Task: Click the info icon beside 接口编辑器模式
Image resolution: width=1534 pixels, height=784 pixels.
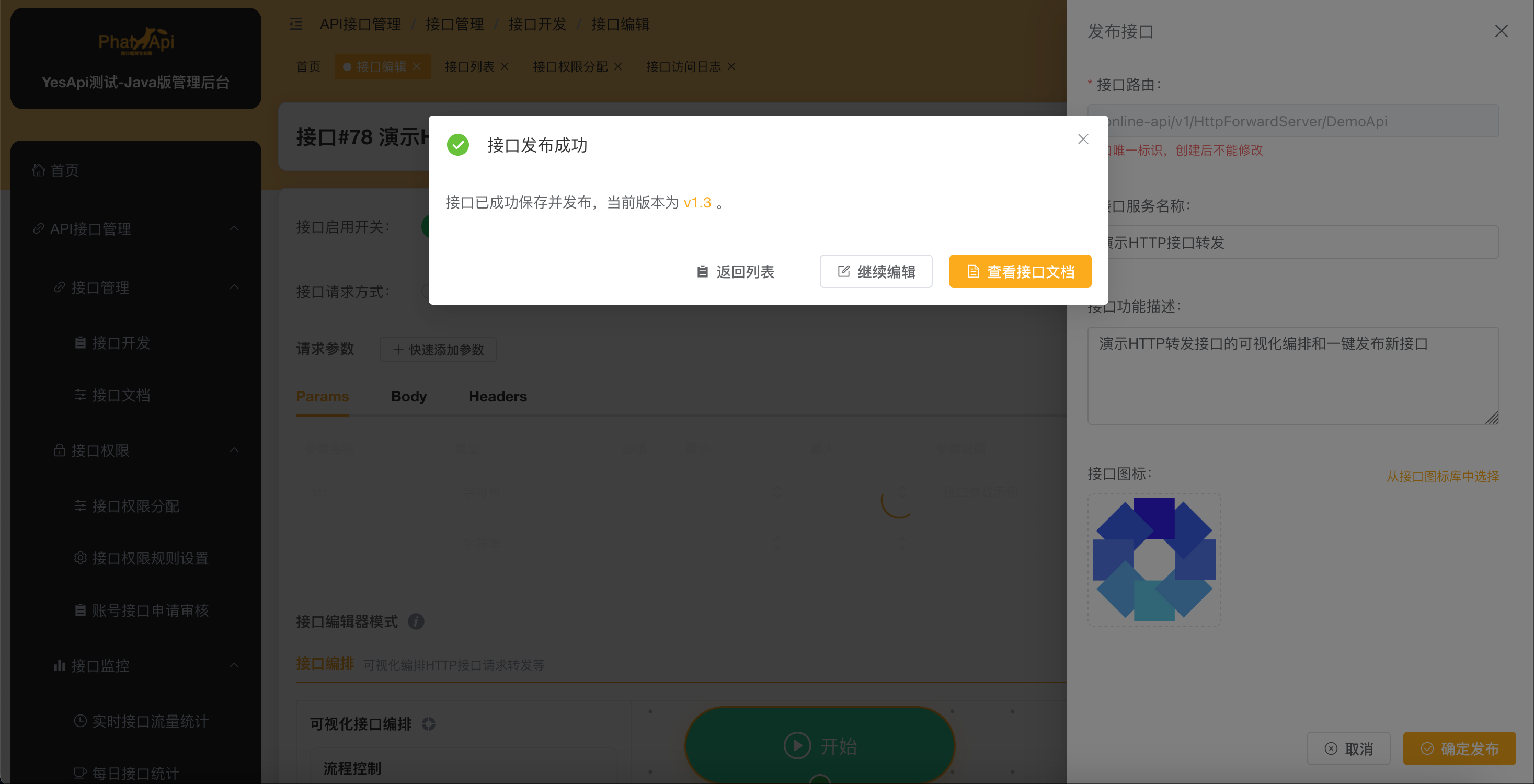Action: coord(416,621)
